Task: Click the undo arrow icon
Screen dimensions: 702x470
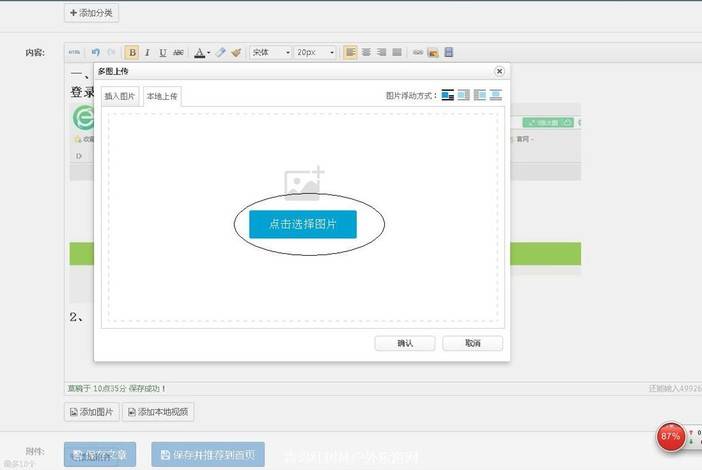Action: pos(96,52)
